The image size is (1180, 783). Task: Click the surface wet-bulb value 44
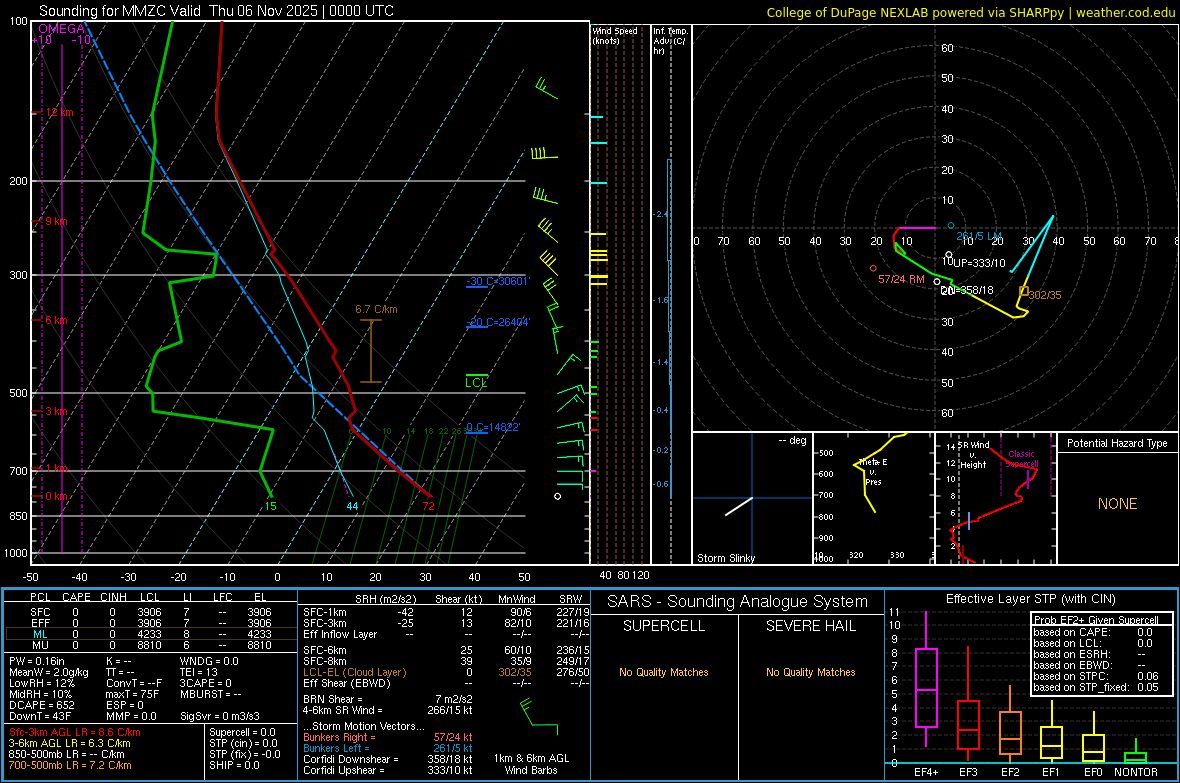click(x=351, y=506)
